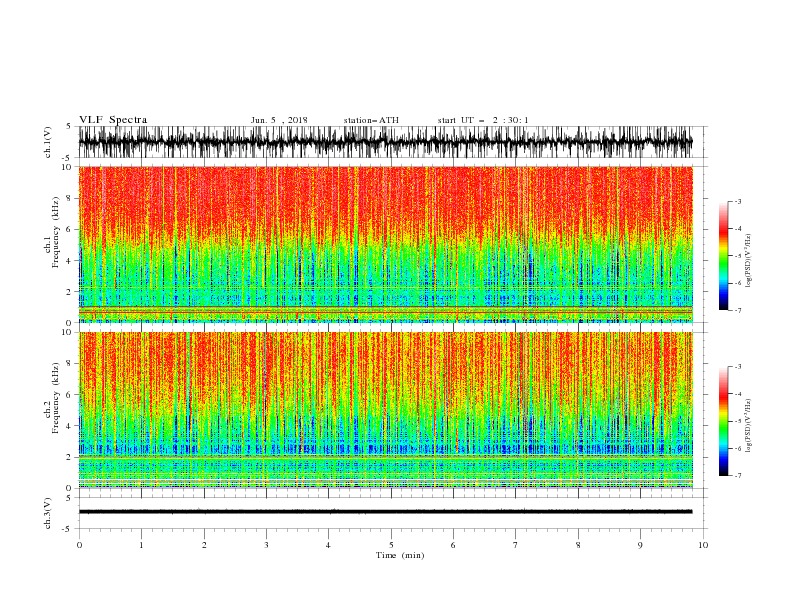Click the "-5" value on the ch.2 colorbar
The width and height of the screenshot is (792, 612).
[x=737, y=421]
